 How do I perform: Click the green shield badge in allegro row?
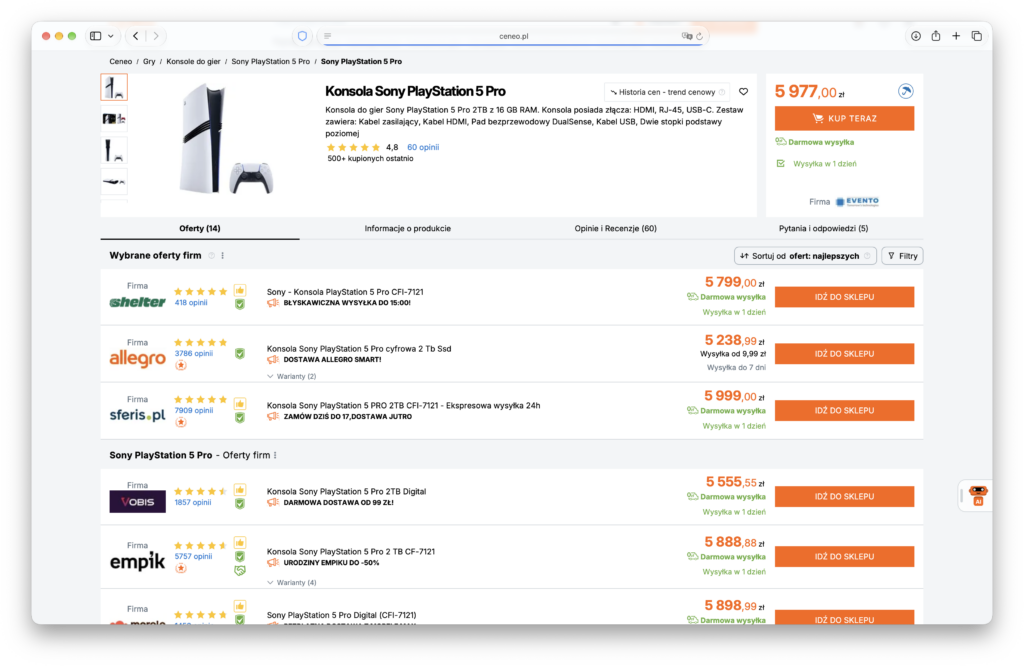(240, 353)
